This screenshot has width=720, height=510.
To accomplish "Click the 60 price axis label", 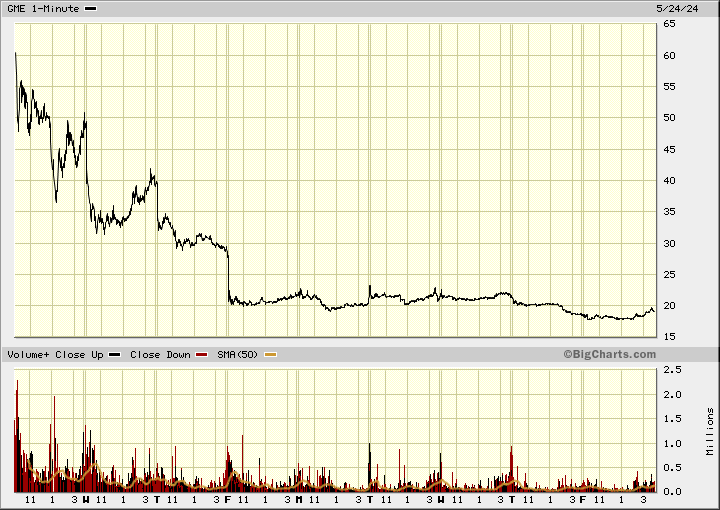I will pos(669,56).
